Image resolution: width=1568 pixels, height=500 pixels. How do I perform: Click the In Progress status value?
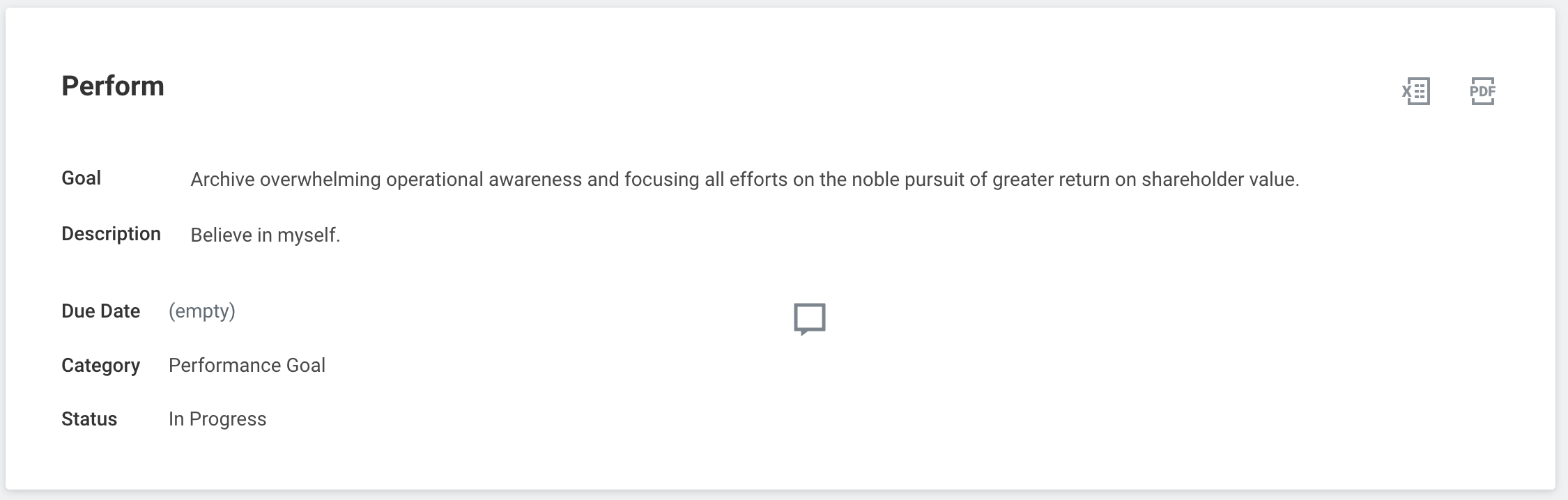[217, 419]
